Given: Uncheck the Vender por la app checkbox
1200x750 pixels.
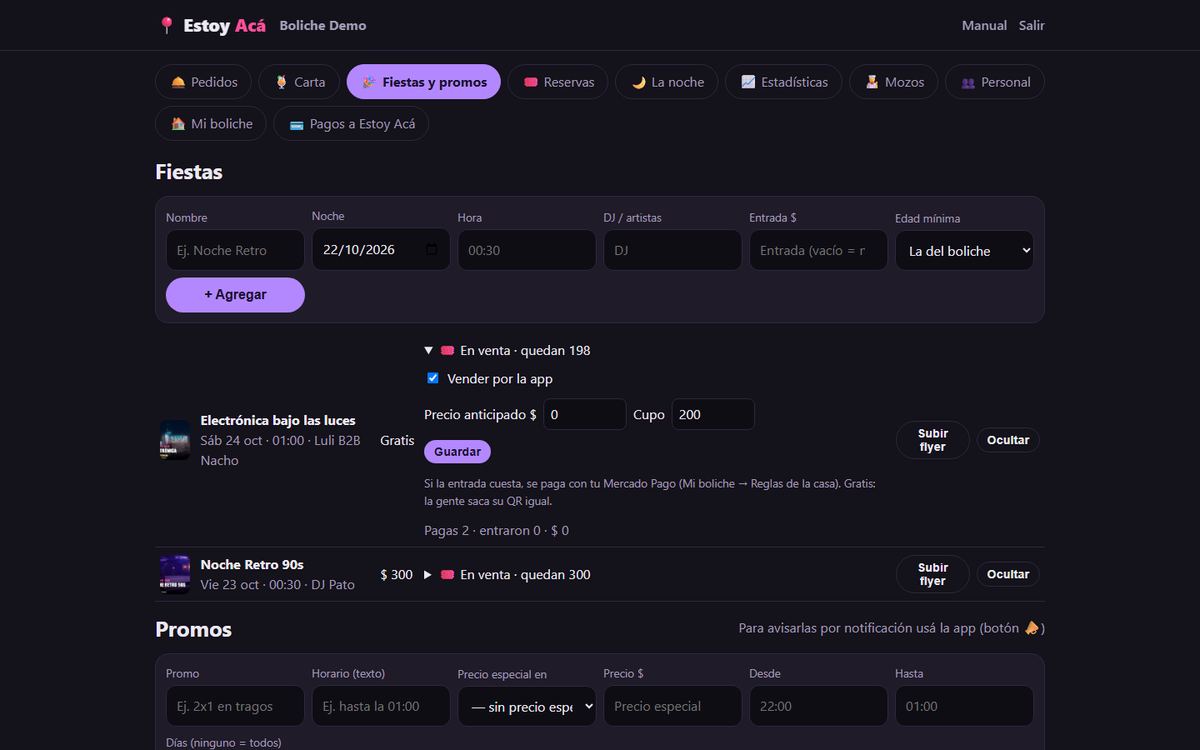Looking at the screenshot, I should click(x=433, y=379).
